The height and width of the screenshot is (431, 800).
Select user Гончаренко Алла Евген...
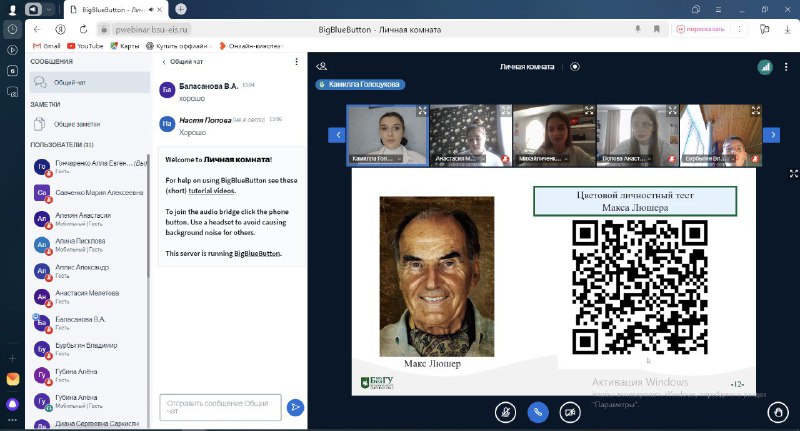pos(89,167)
